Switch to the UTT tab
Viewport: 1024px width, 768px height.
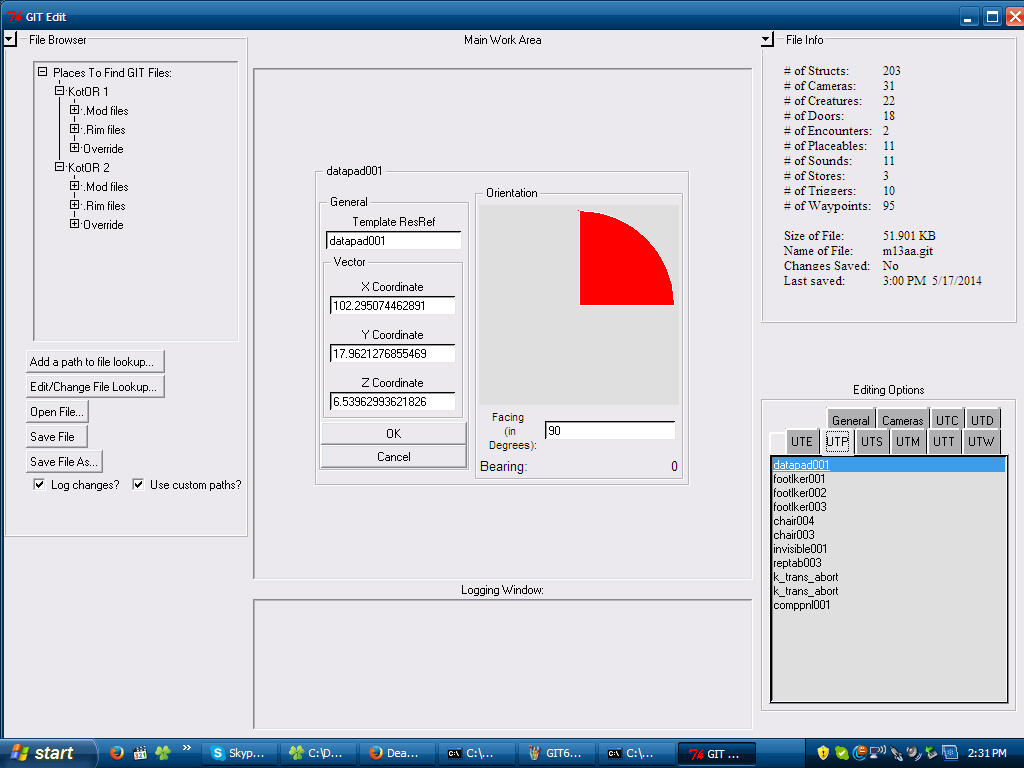coord(944,441)
